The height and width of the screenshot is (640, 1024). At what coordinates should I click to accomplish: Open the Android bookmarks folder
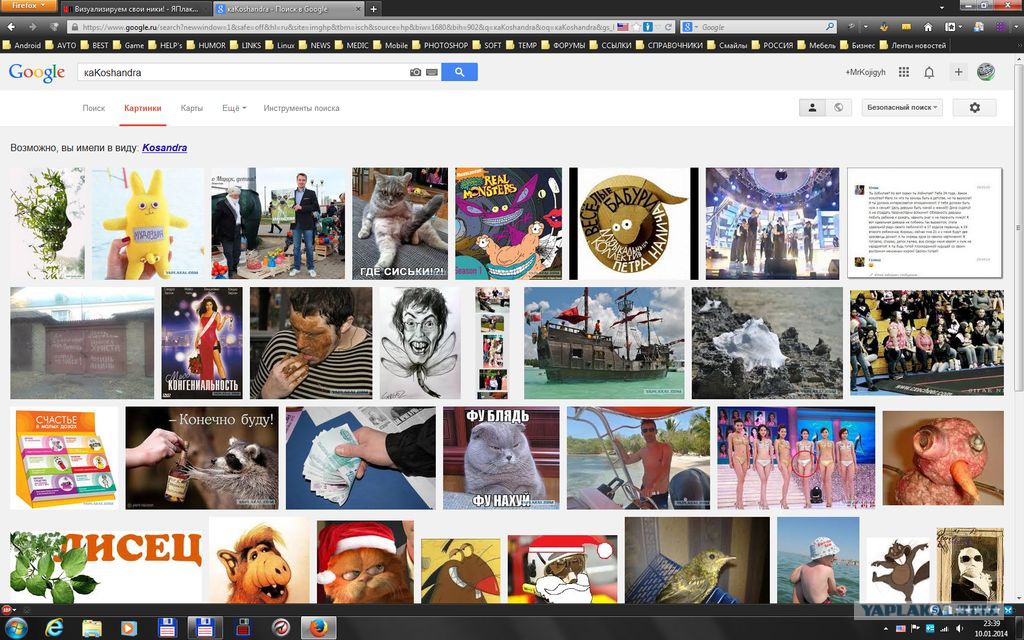(x=22, y=45)
